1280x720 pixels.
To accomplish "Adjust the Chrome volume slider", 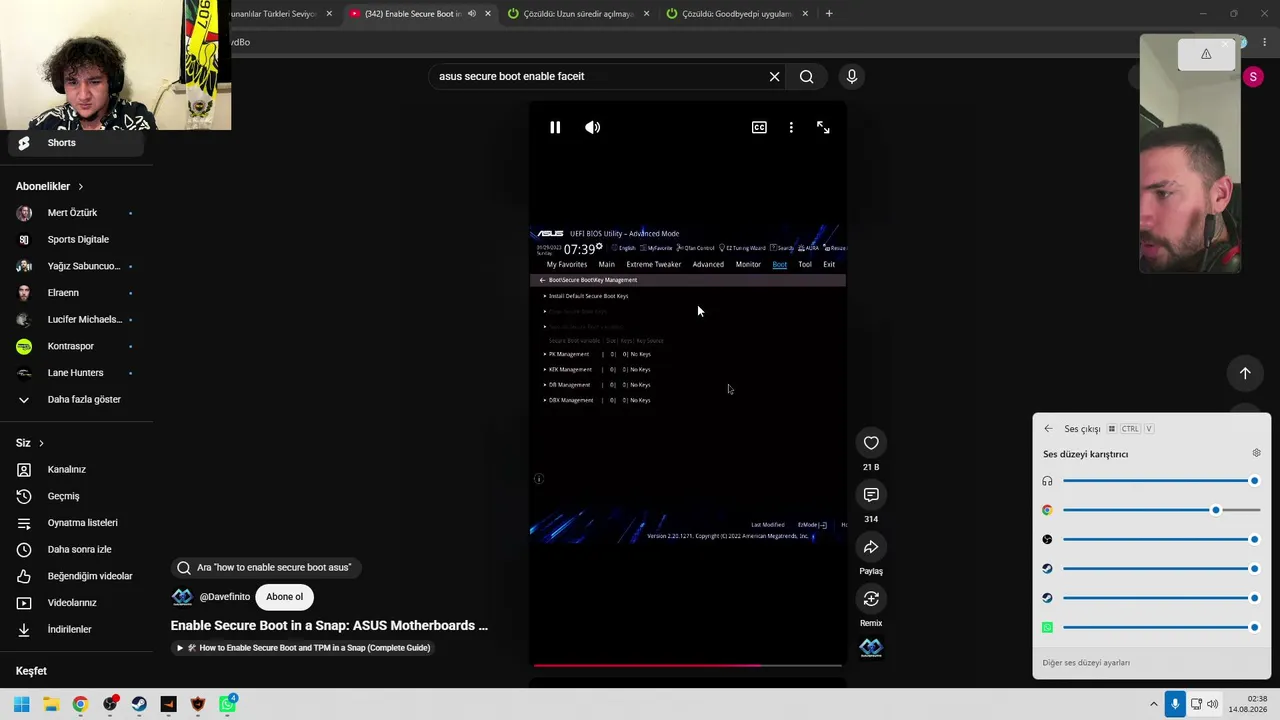I will 1160,510.
